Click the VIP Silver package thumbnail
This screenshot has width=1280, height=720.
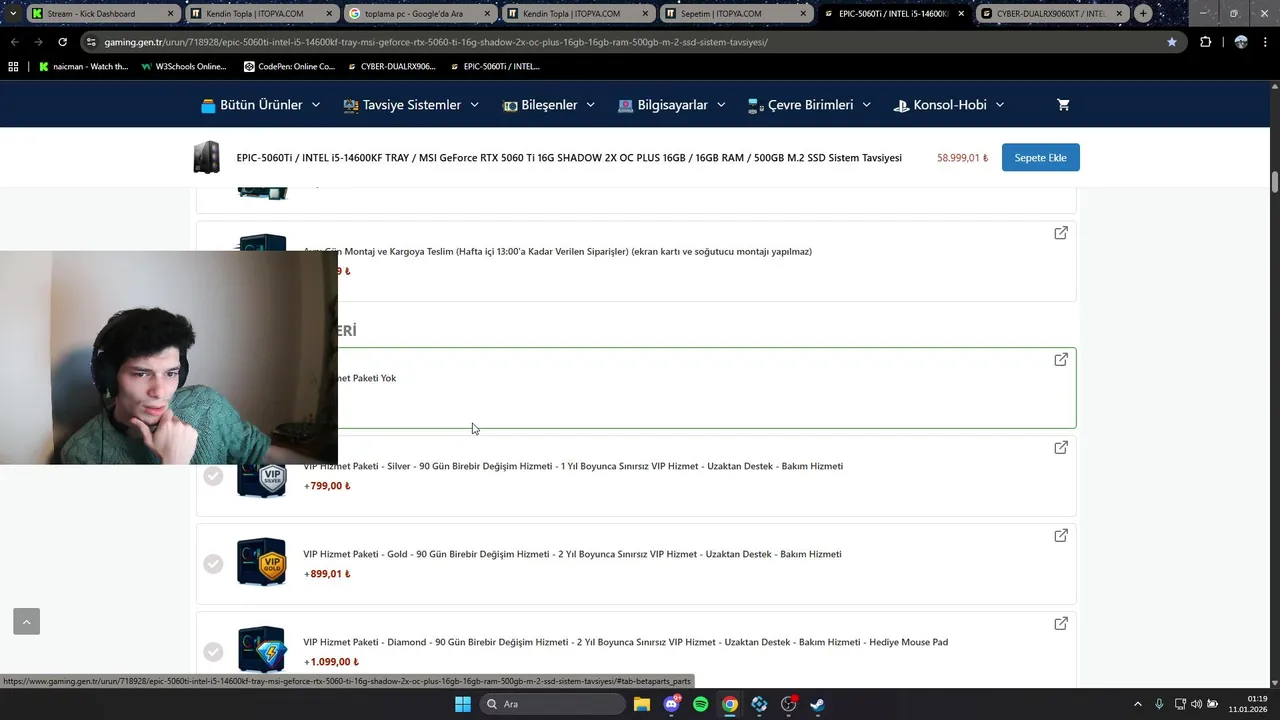(262, 476)
